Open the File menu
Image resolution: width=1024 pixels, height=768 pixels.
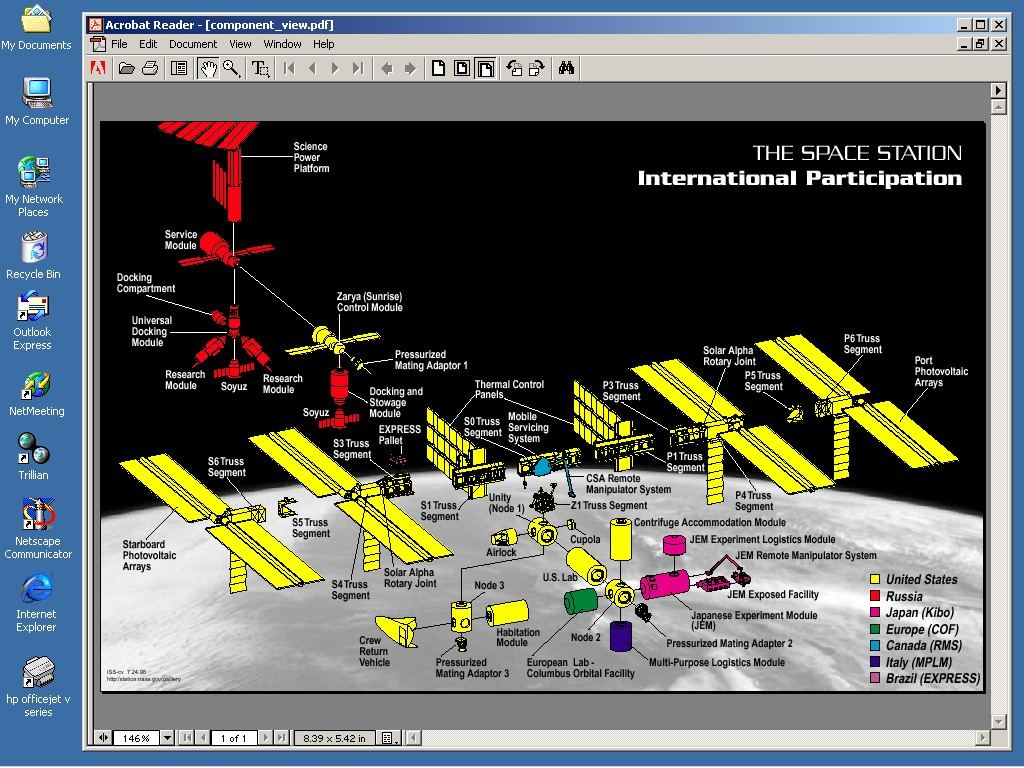pyautogui.click(x=120, y=44)
